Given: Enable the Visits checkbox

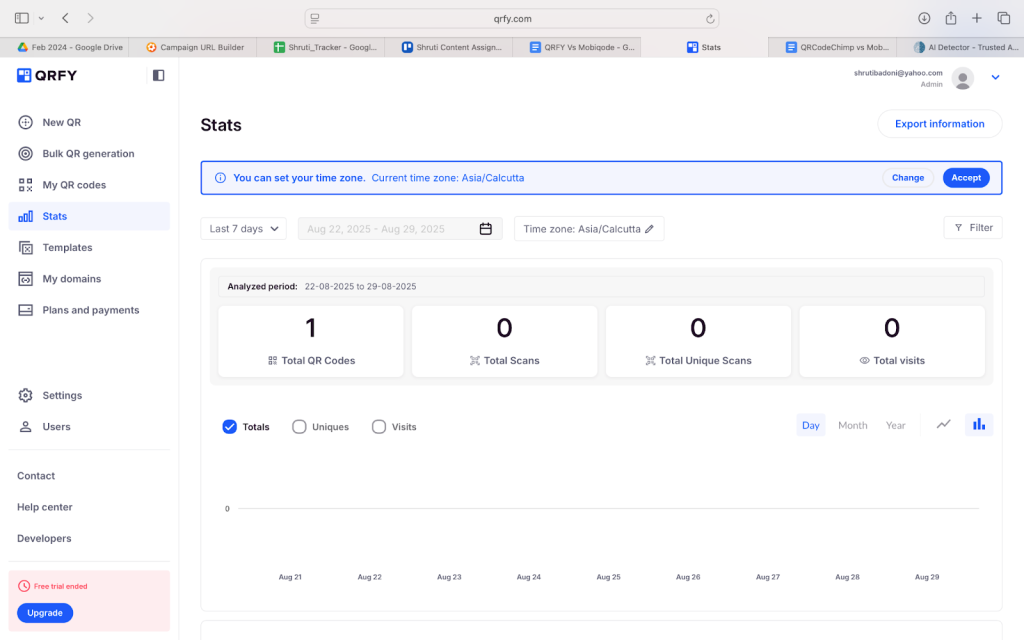Looking at the screenshot, I should click(x=379, y=427).
